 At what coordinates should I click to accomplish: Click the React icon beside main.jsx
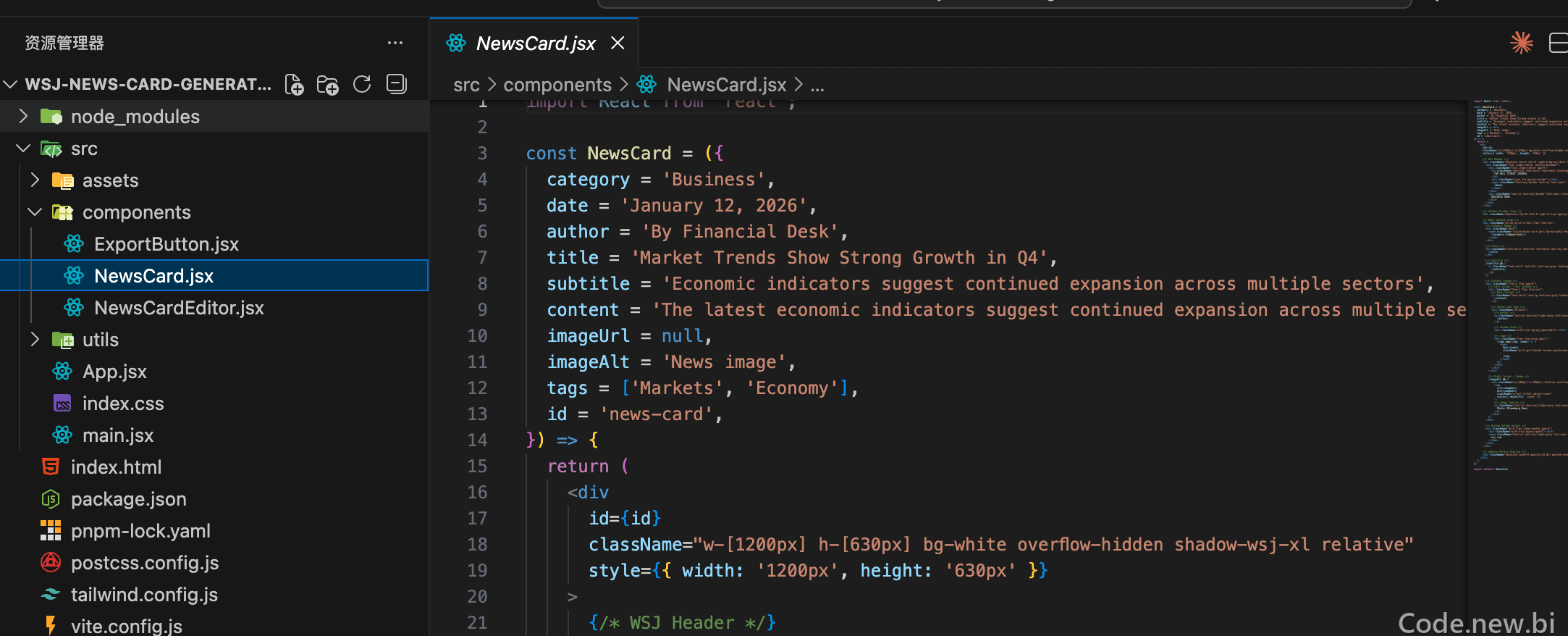(x=62, y=435)
